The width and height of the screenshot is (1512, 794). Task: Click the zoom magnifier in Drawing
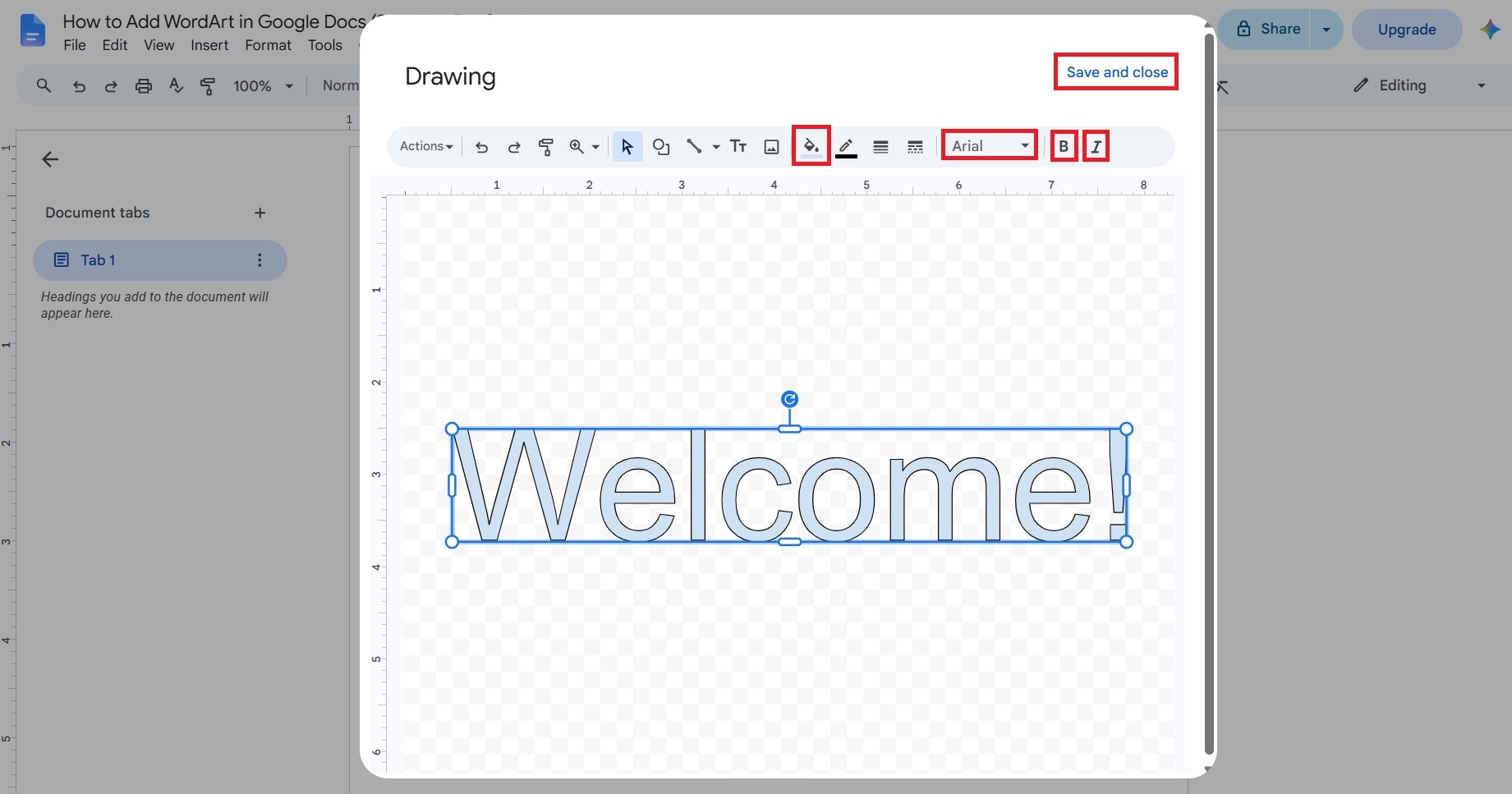pyautogui.click(x=577, y=146)
